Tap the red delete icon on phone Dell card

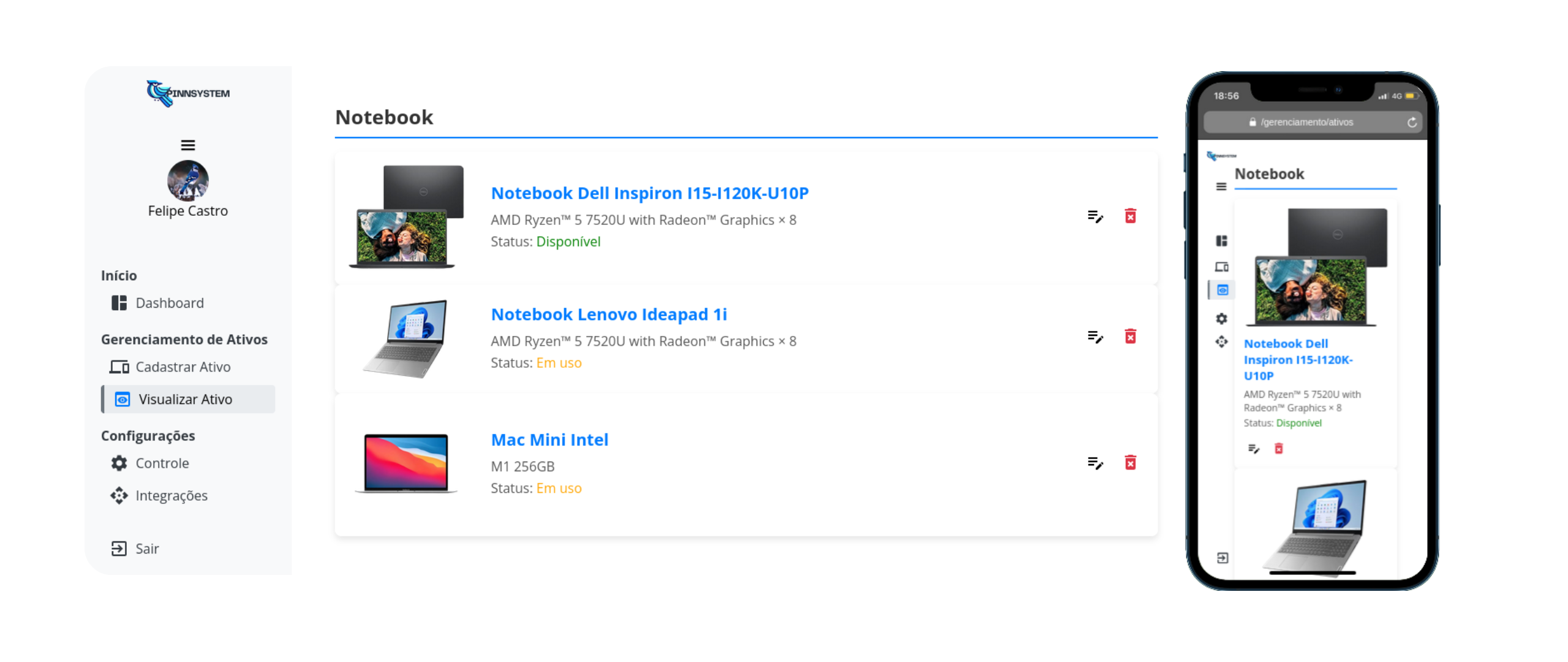[1278, 449]
